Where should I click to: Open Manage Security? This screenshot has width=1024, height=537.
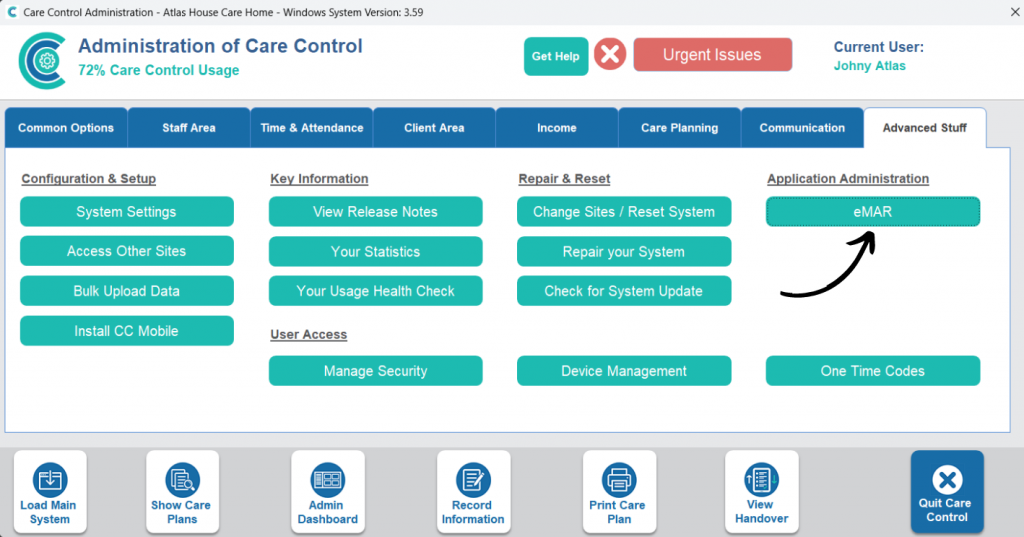pos(376,370)
